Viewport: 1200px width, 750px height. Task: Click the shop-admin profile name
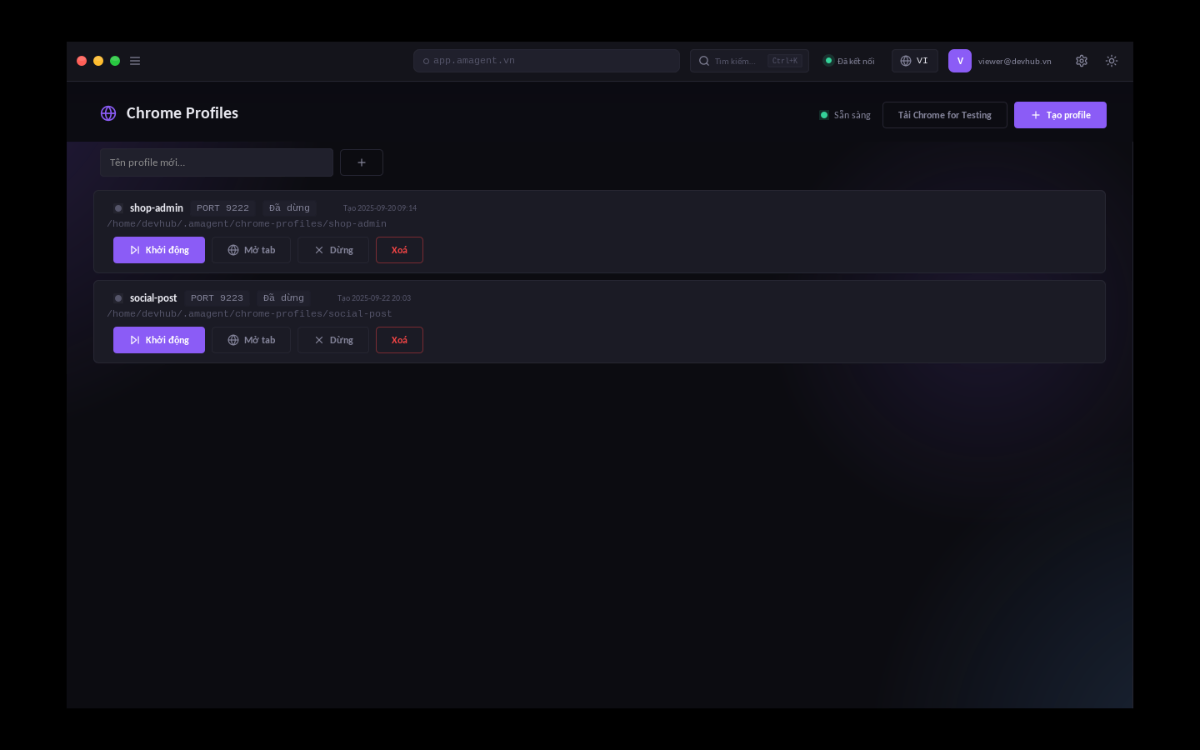point(157,208)
